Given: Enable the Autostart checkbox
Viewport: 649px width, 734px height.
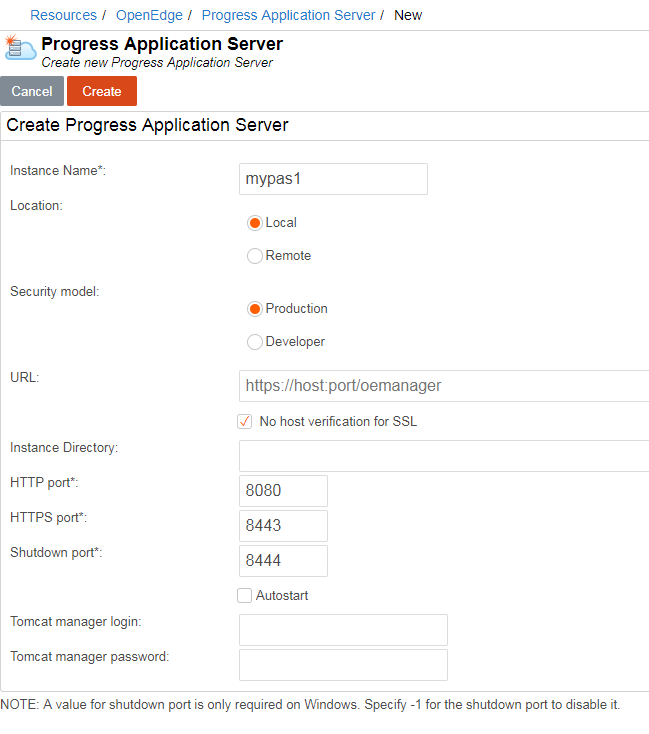Looking at the screenshot, I should pyautogui.click(x=245, y=596).
